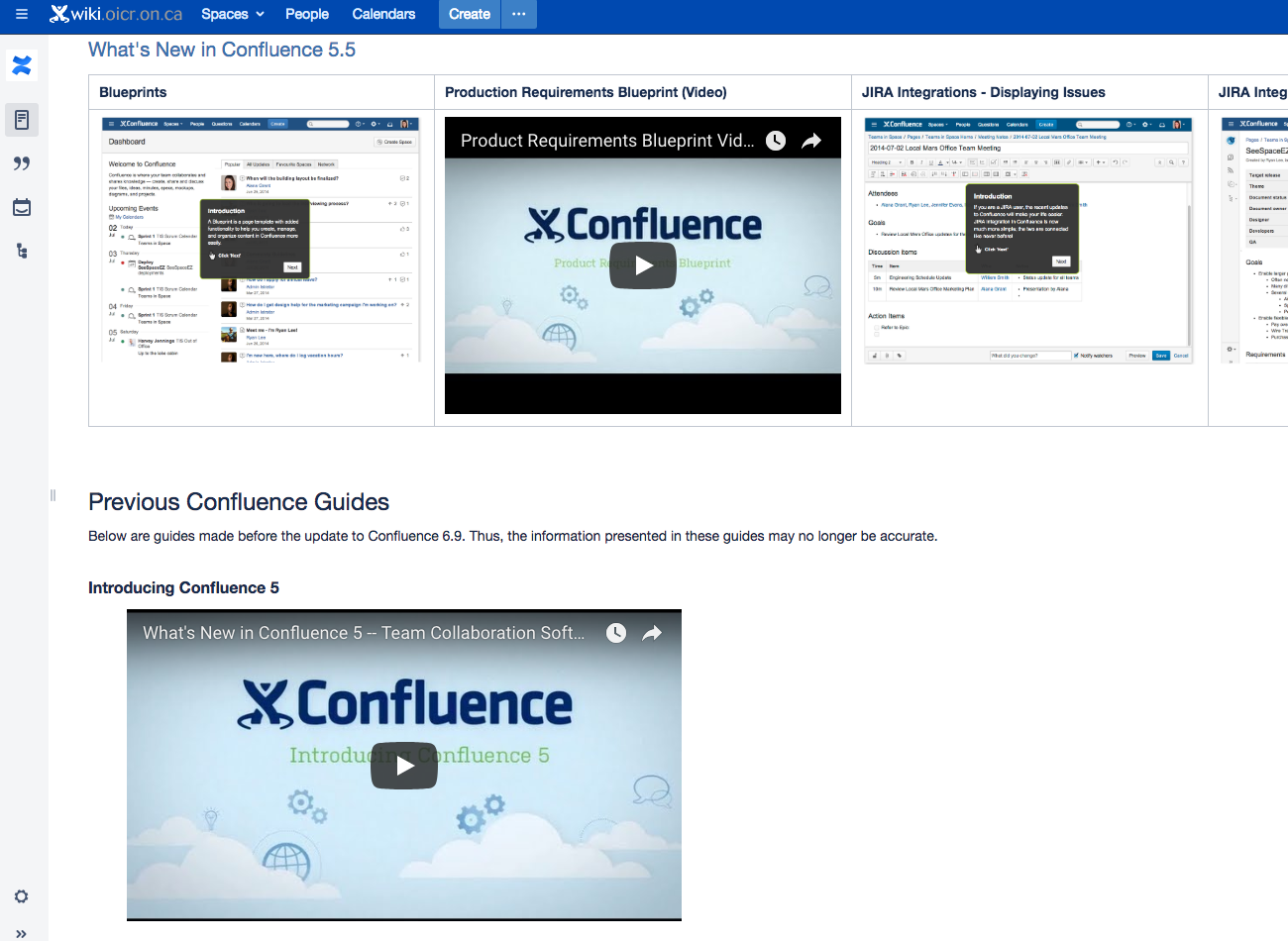Viewport: 1288px width, 941px height.
Task: Open the more options ellipsis beside Create
Action: tap(518, 14)
